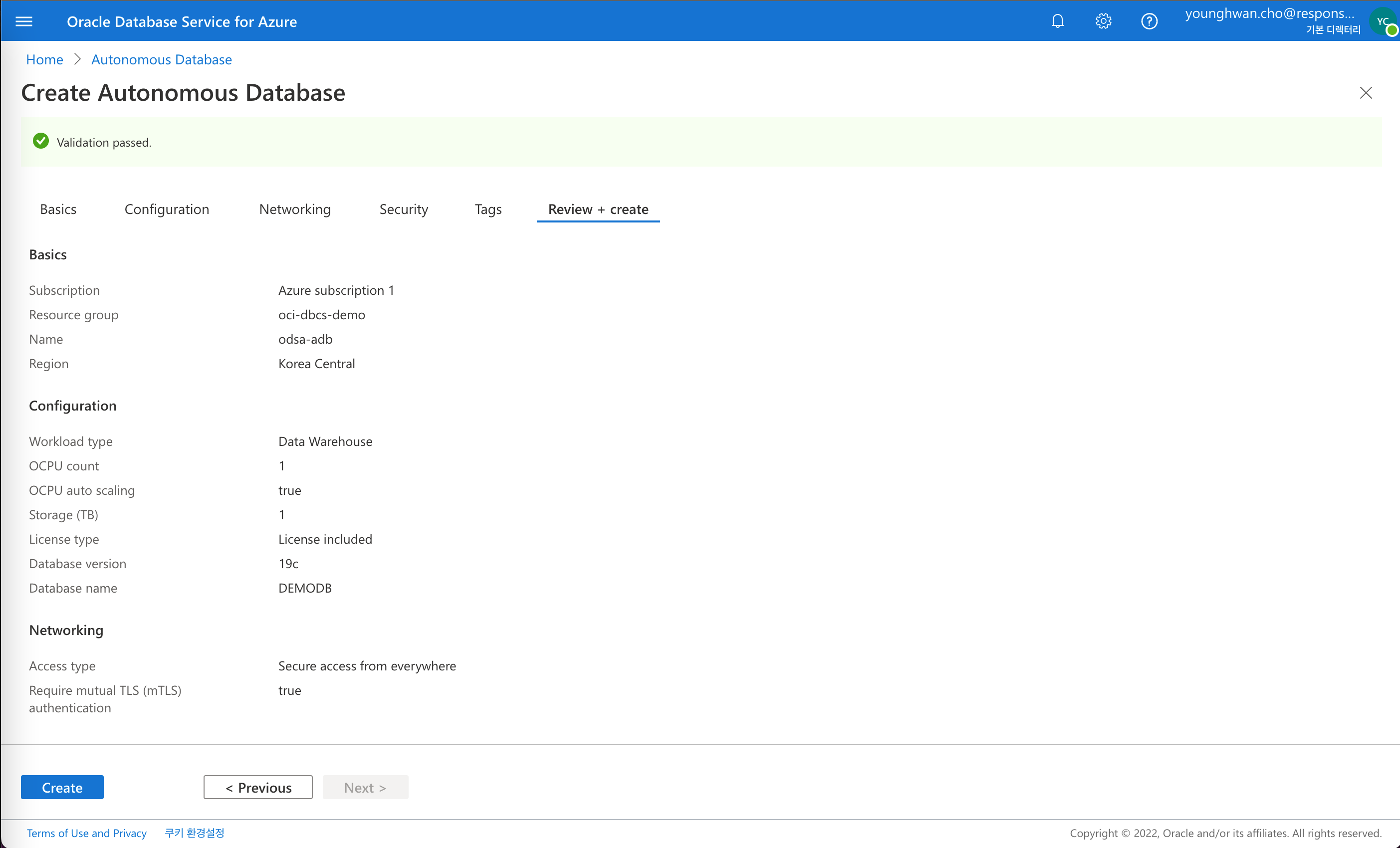Open the help question mark icon

click(1149, 21)
